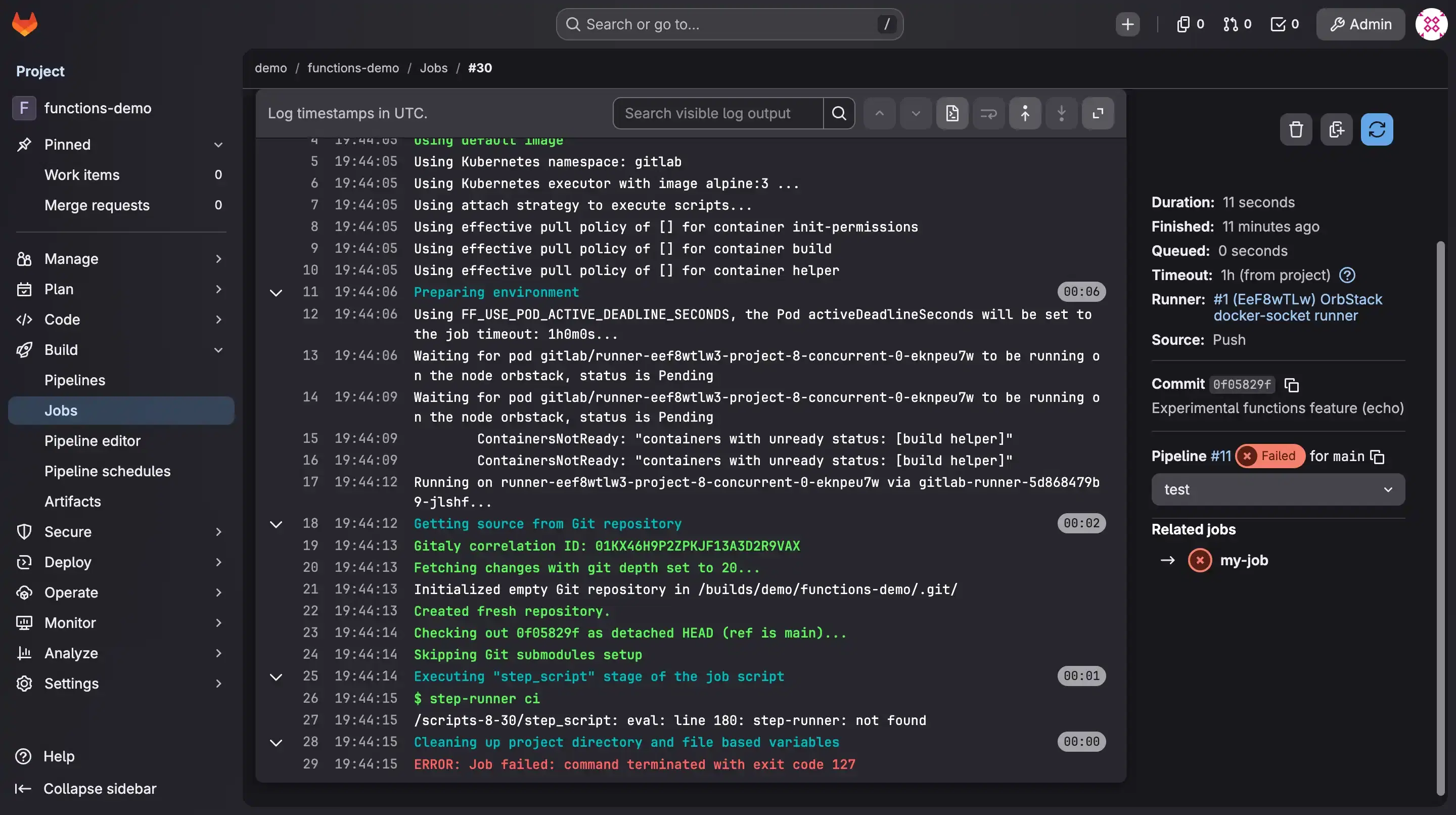Open functions-demo project name in sidebar
This screenshot has width=1456, height=815.
[x=98, y=108]
